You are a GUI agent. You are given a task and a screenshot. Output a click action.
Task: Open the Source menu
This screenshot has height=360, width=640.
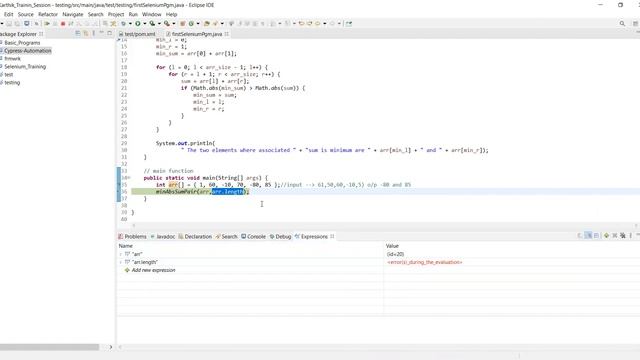coord(26,14)
